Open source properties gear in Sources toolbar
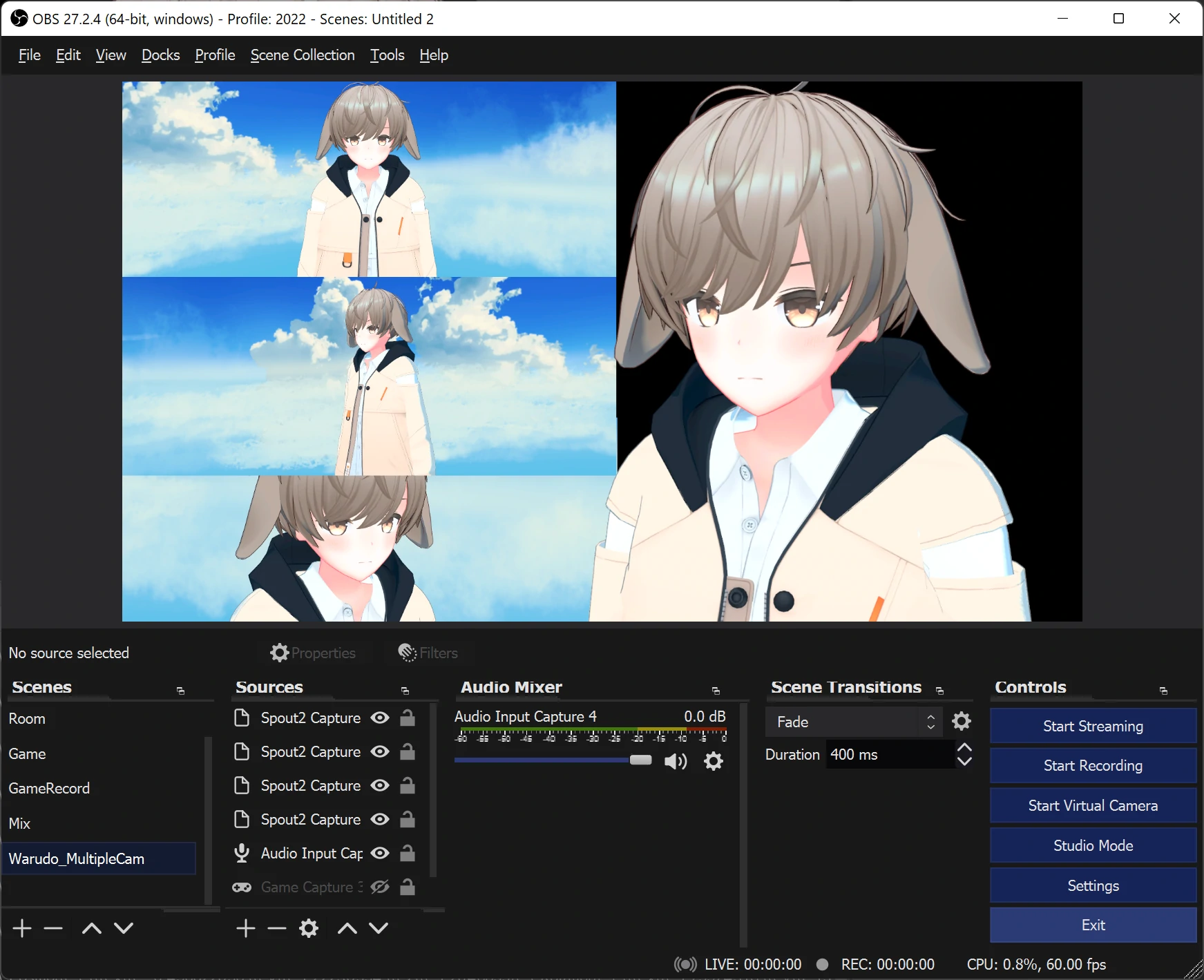The width and height of the screenshot is (1204, 980). [x=309, y=928]
